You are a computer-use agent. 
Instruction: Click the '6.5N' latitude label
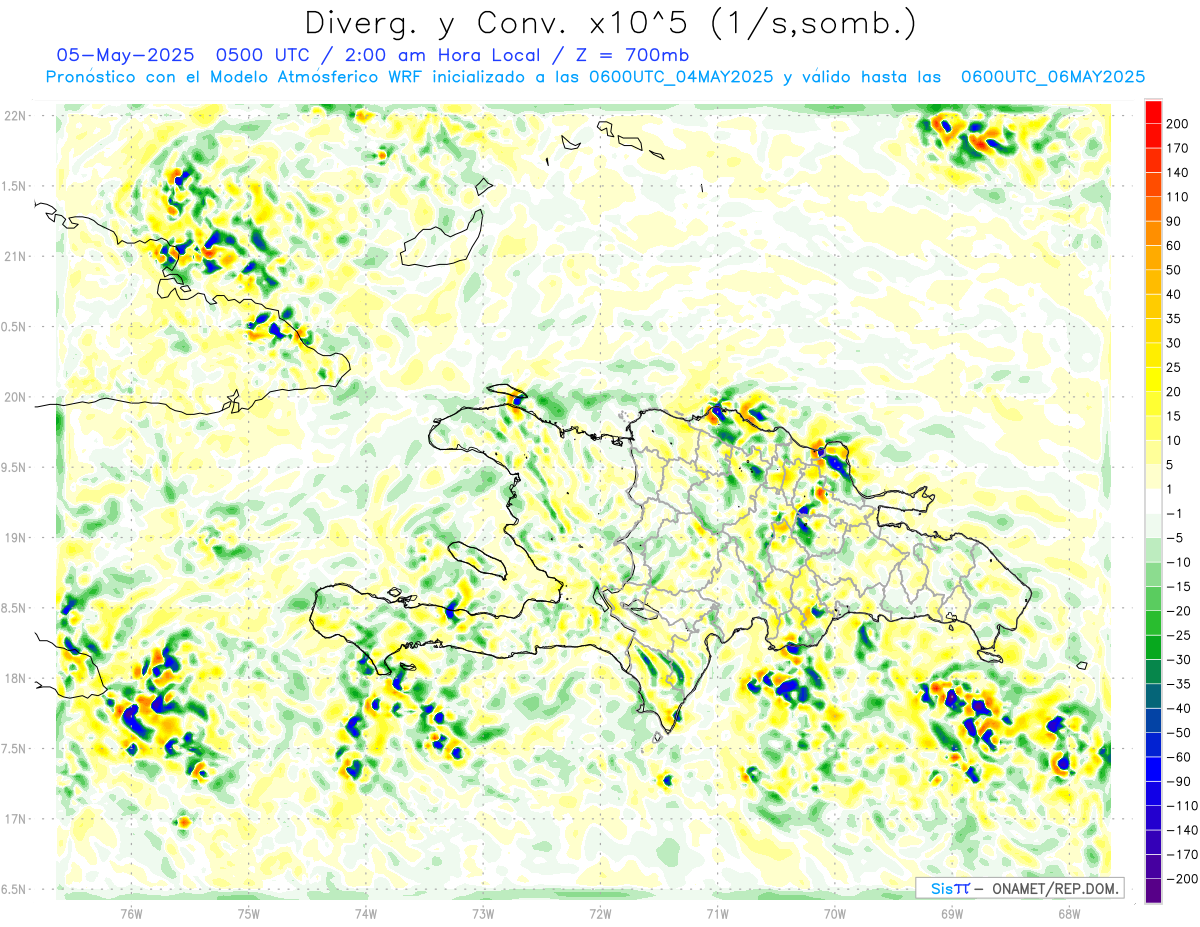13,889
